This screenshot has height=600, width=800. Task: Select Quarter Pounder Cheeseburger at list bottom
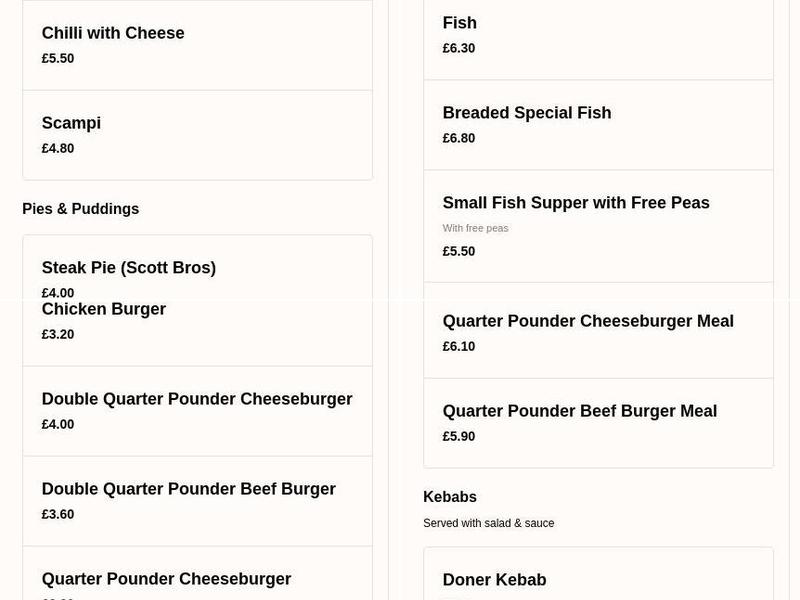coord(166,579)
